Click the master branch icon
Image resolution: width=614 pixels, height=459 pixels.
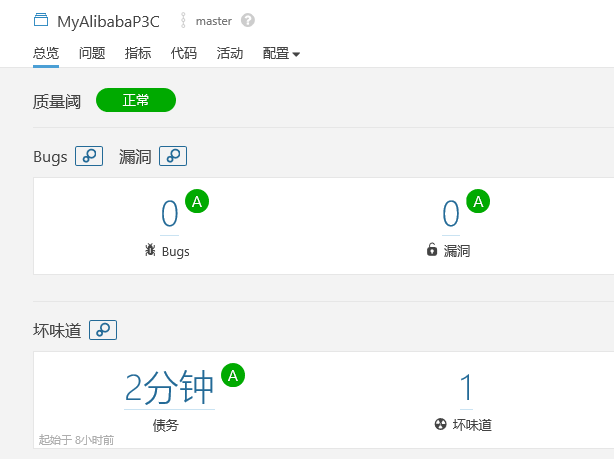(183, 20)
